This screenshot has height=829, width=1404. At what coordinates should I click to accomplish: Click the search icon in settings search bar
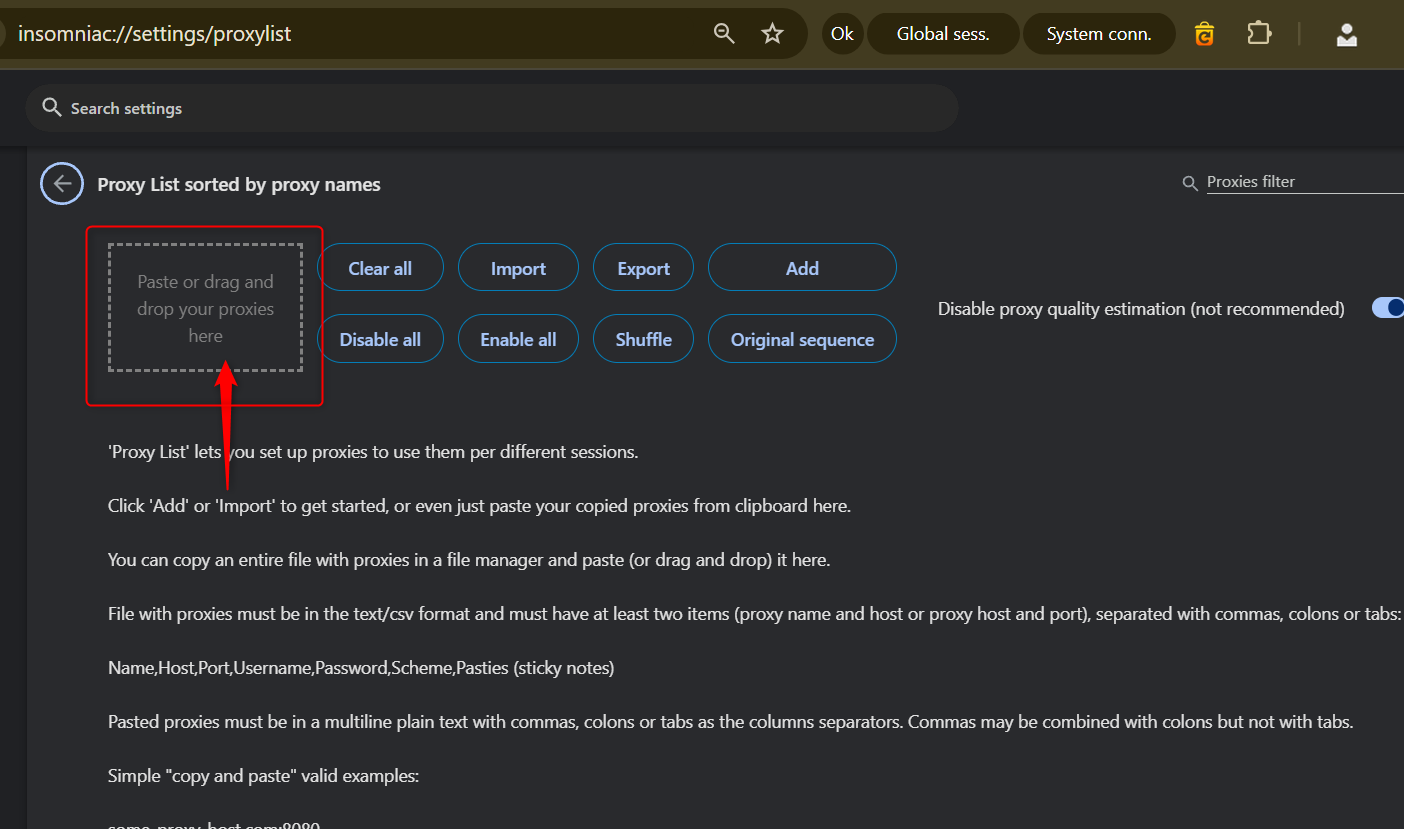(50, 108)
